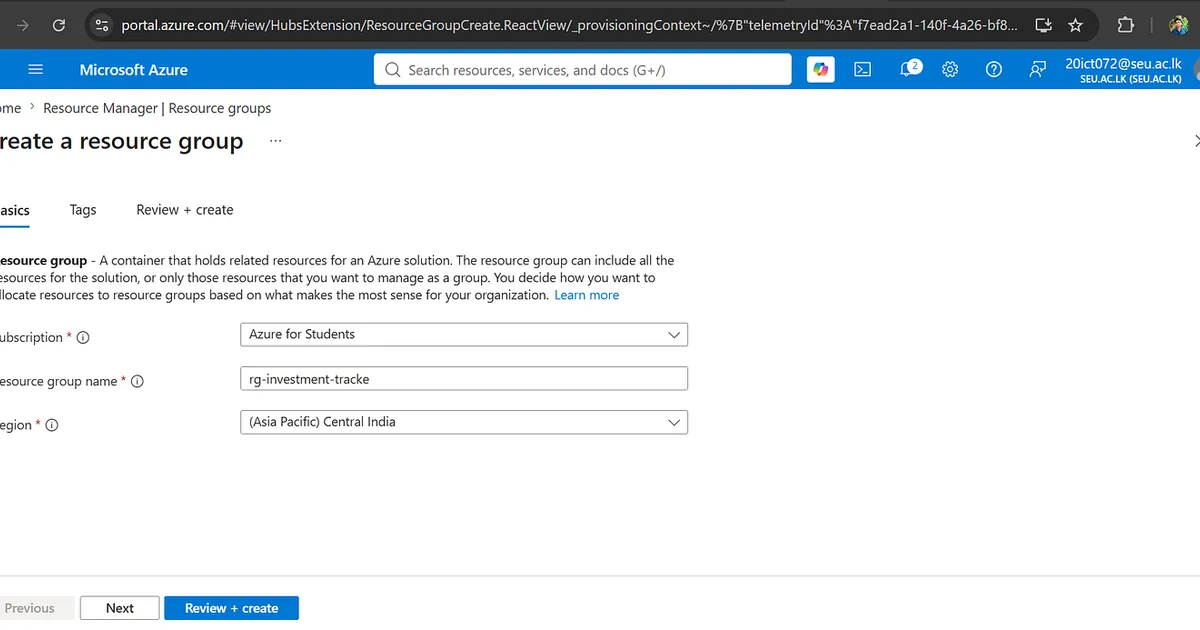
Task: Click the Search resources, services, and docs box
Action: [x=583, y=70]
